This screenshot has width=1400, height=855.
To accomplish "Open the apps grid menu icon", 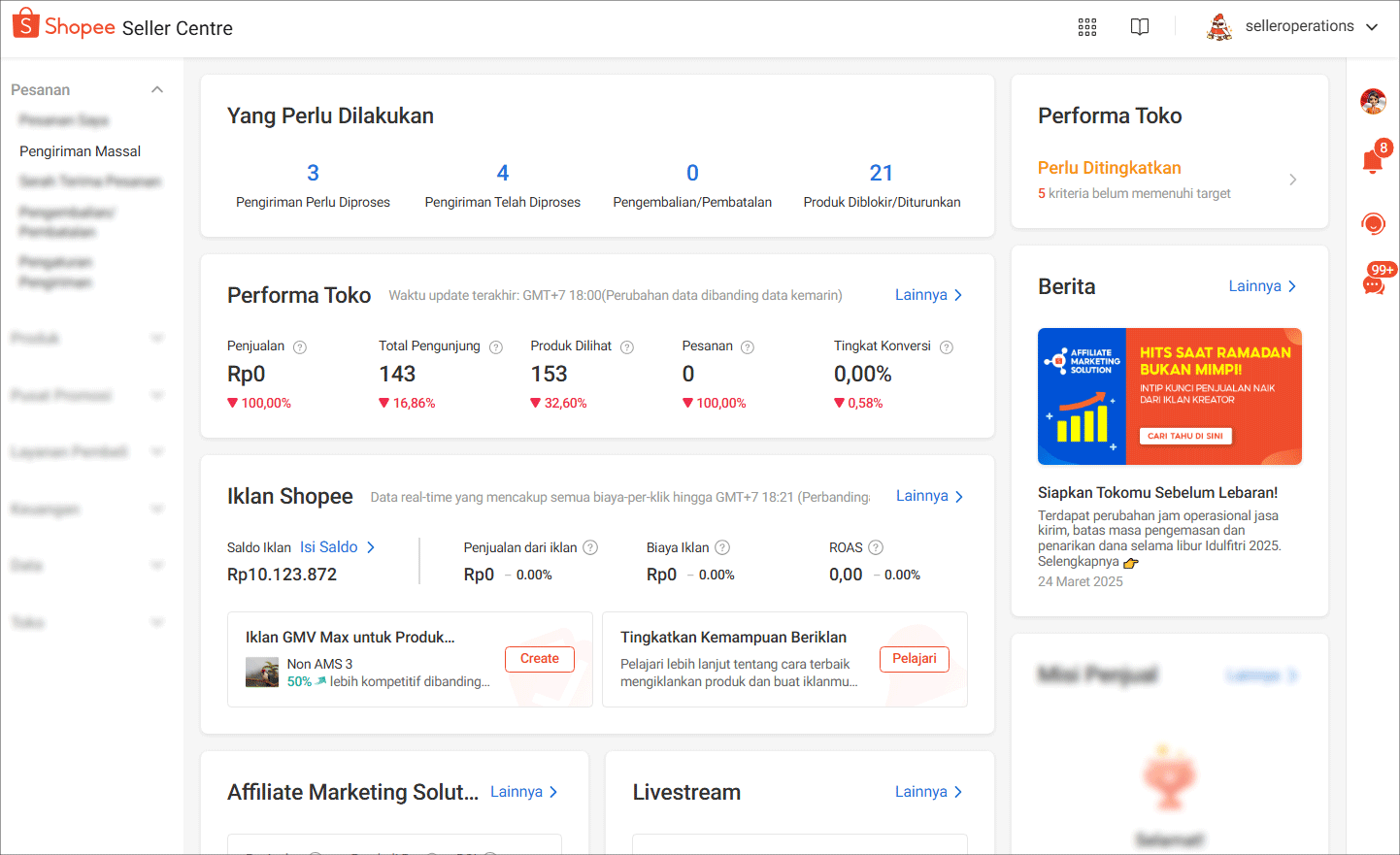I will [1087, 27].
